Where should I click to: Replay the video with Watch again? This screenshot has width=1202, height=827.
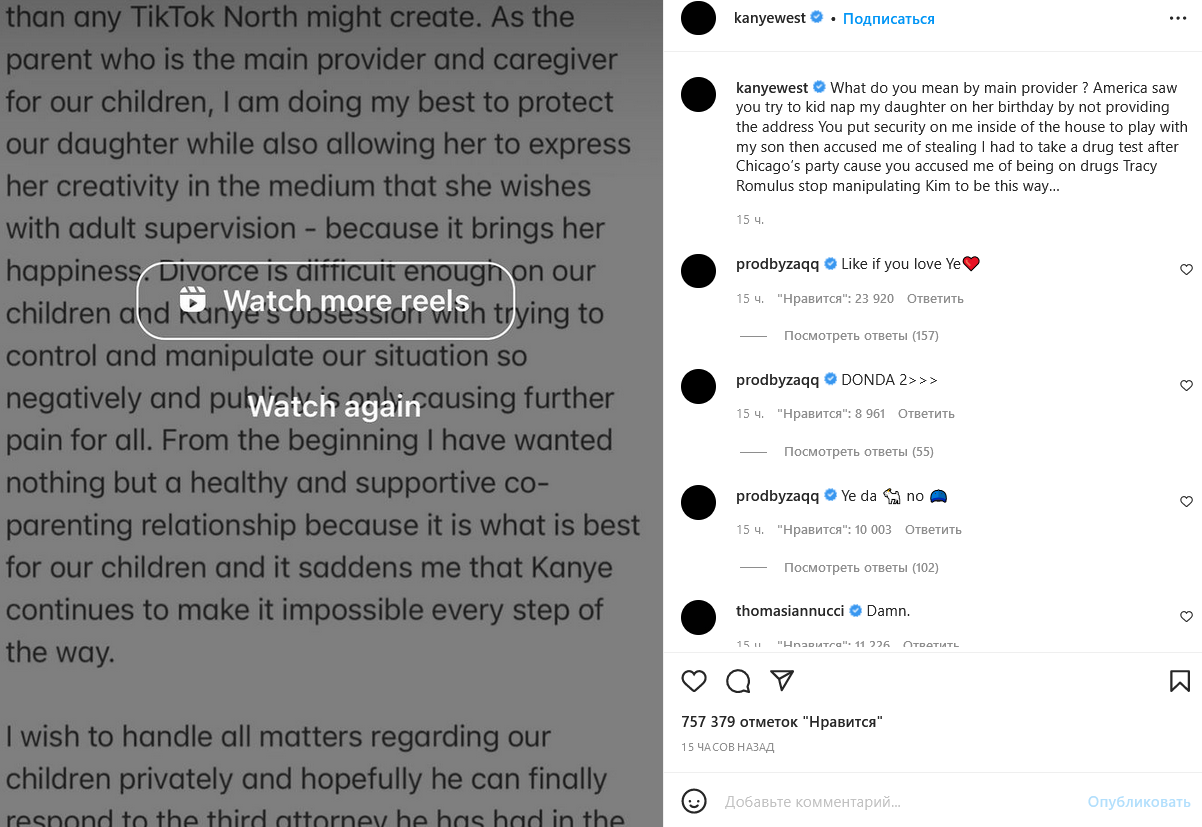pyautogui.click(x=334, y=406)
